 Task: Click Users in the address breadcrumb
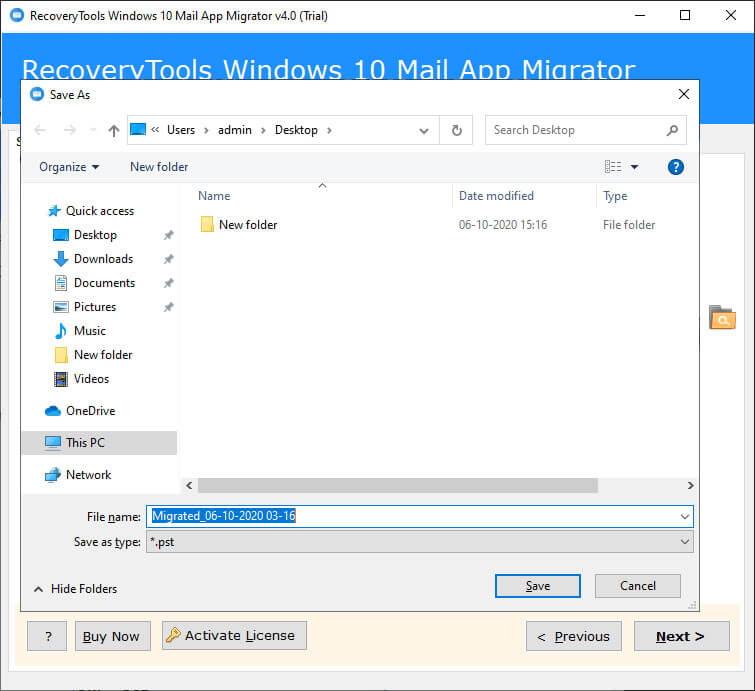pos(181,130)
